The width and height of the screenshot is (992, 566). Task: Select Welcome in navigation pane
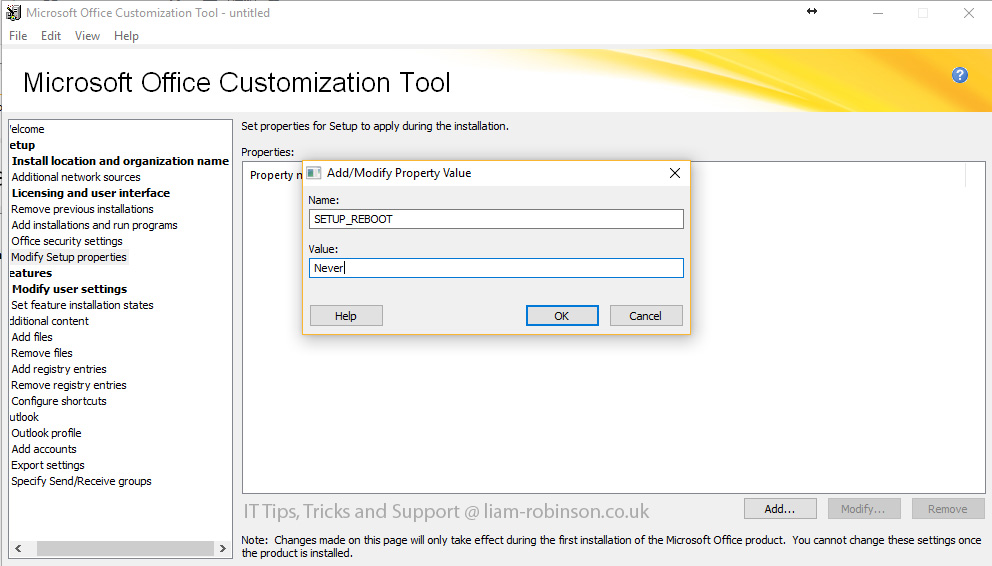[27, 129]
